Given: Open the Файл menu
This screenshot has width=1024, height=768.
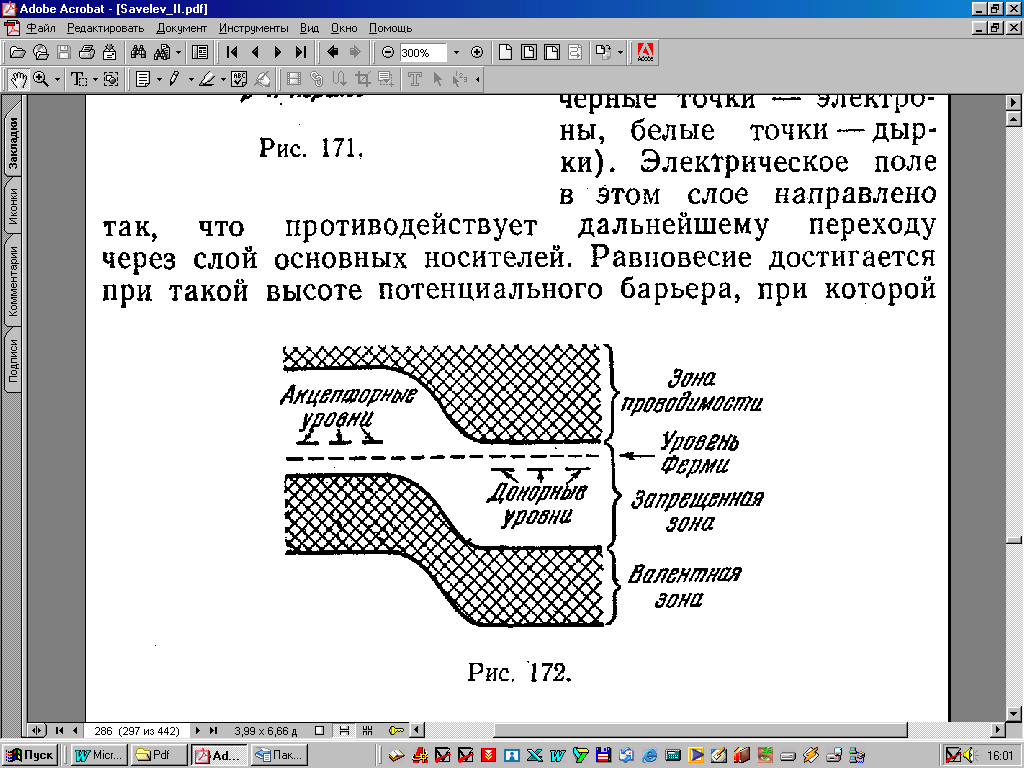Looking at the screenshot, I should pos(40,28).
